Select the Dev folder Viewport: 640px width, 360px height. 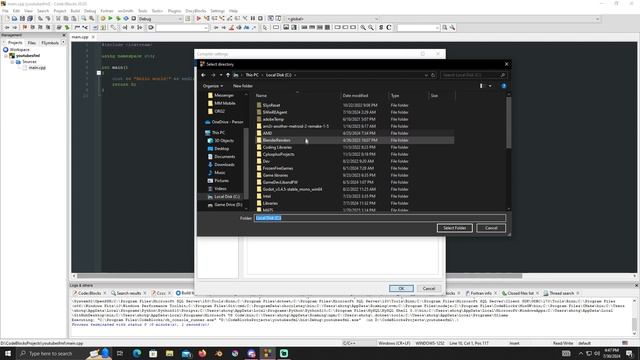click(x=355, y=161)
